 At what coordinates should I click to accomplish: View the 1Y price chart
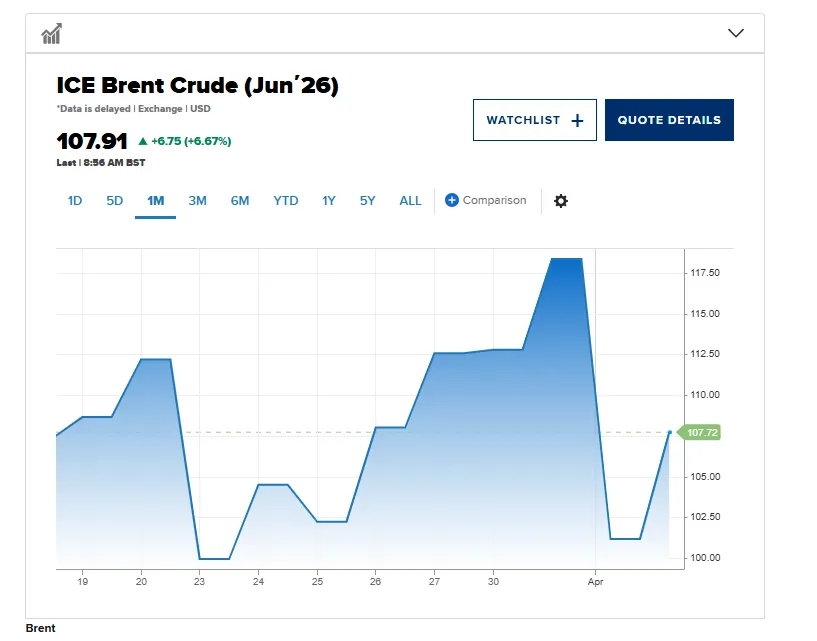coord(328,201)
